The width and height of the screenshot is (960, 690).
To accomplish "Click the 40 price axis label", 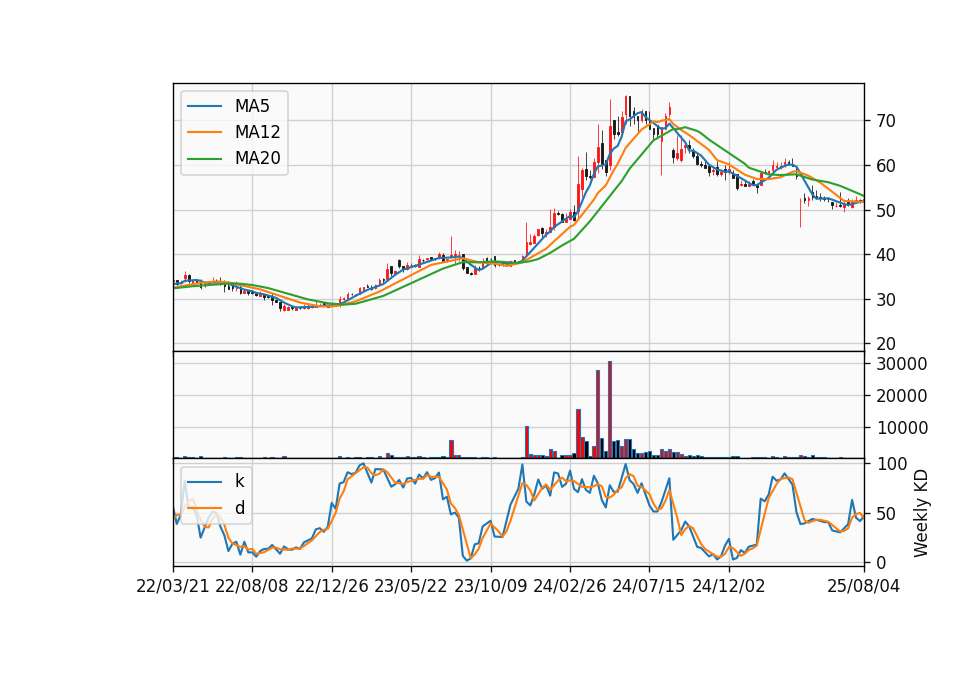I will (x=886, y=255).
